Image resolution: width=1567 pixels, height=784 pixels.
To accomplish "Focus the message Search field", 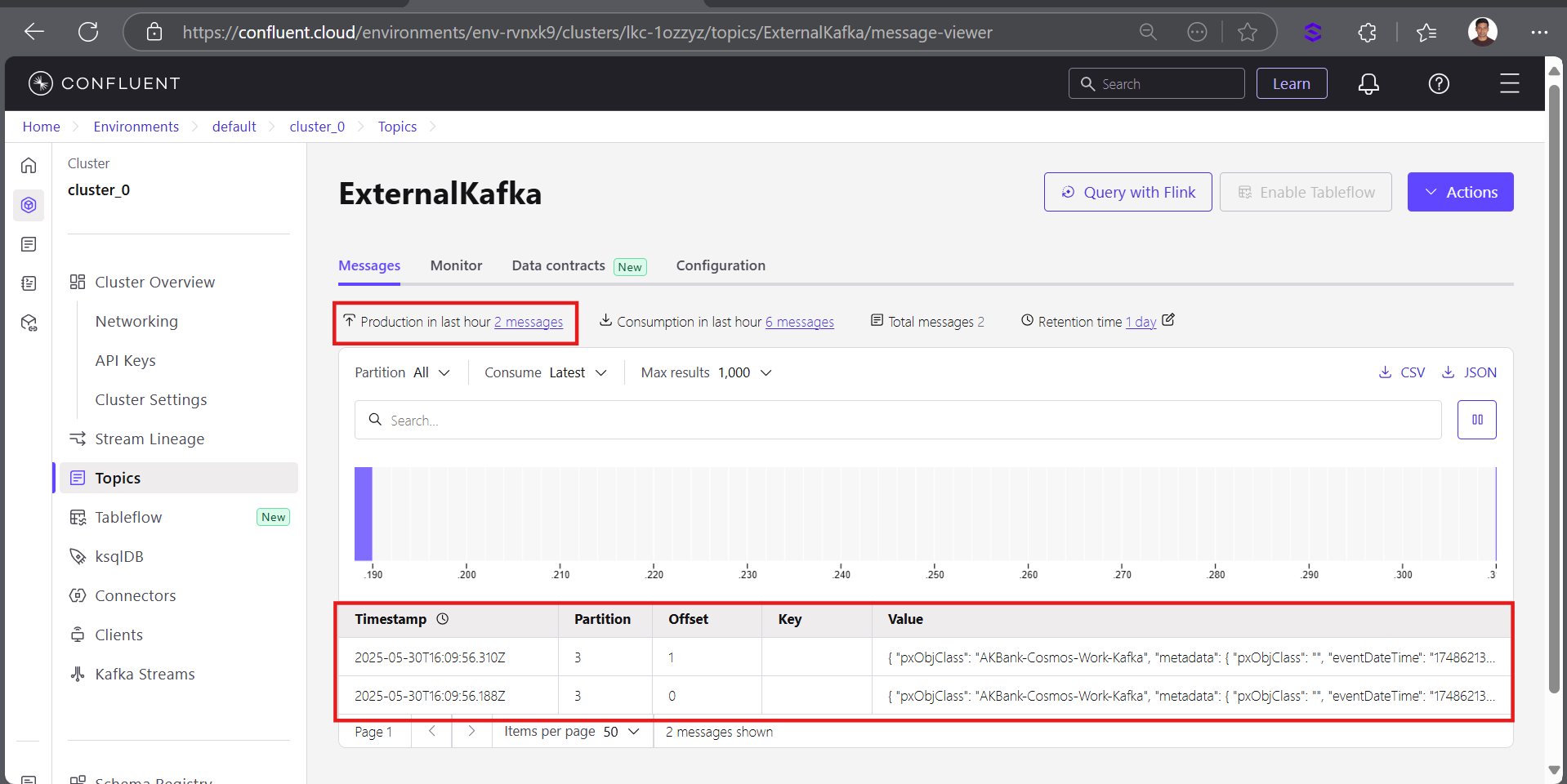I will [897, 420].
